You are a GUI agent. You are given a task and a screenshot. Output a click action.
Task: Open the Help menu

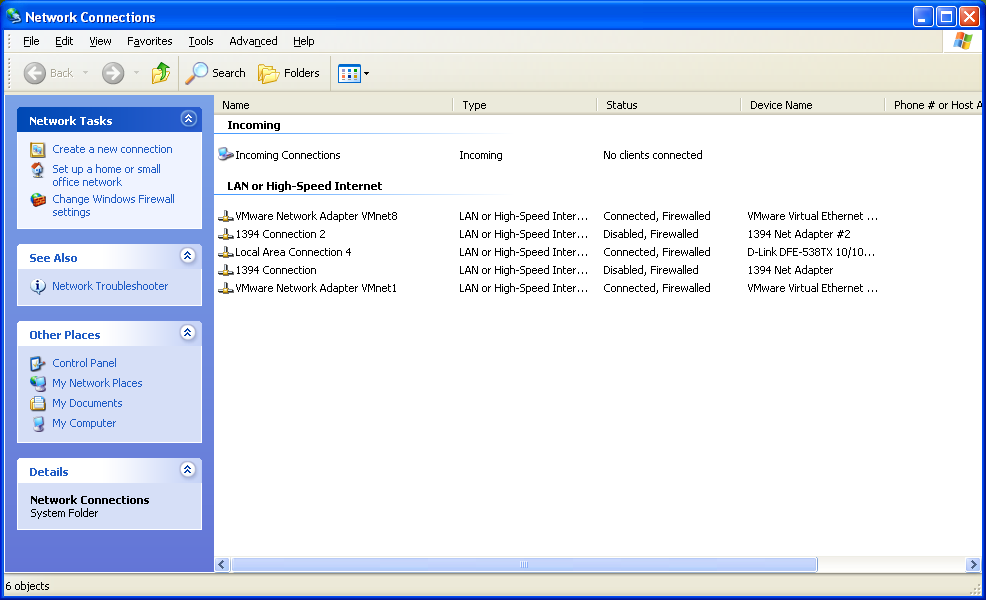click(x=304, y=42)
